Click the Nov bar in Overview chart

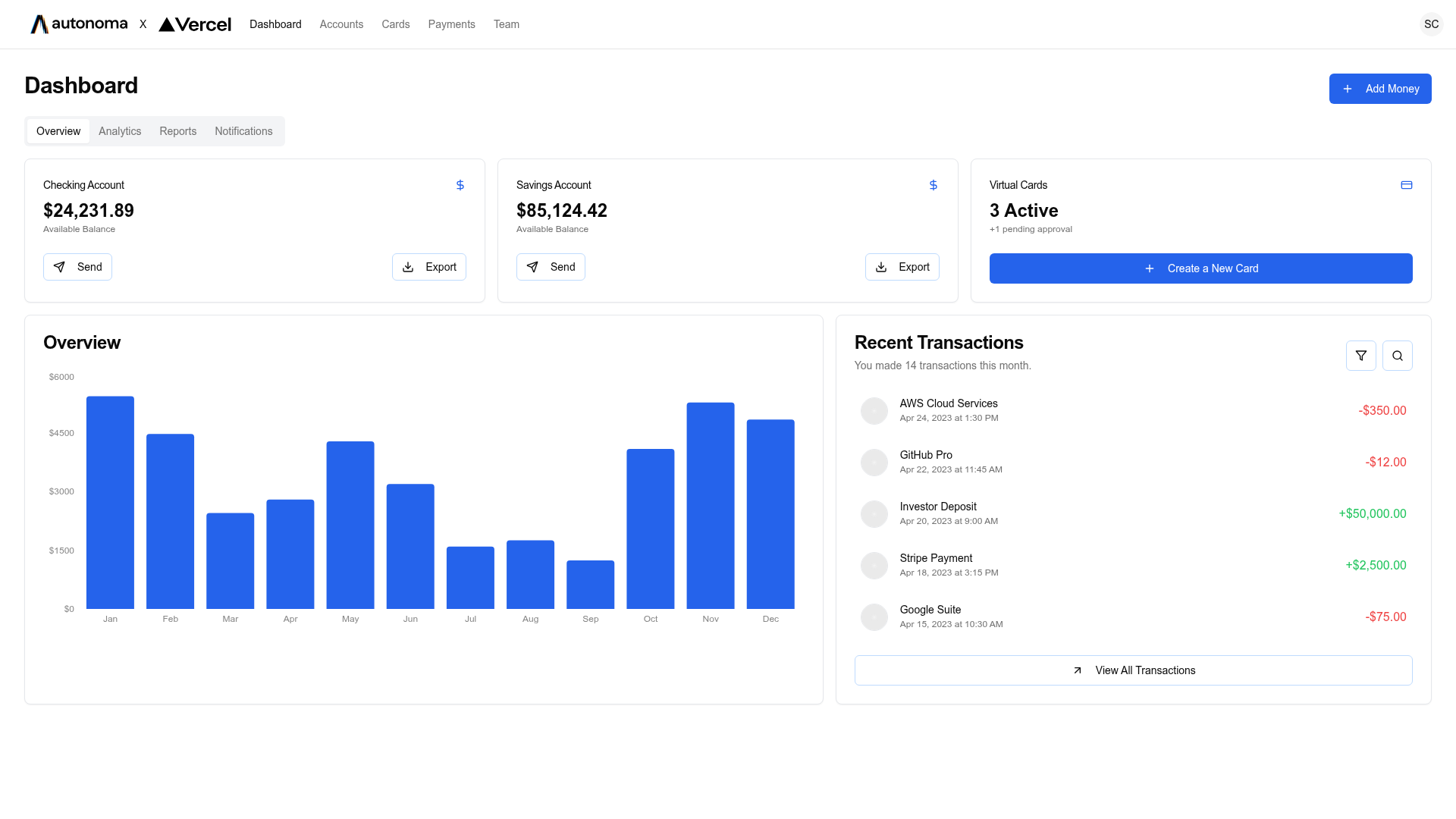[x=711, y=506]
